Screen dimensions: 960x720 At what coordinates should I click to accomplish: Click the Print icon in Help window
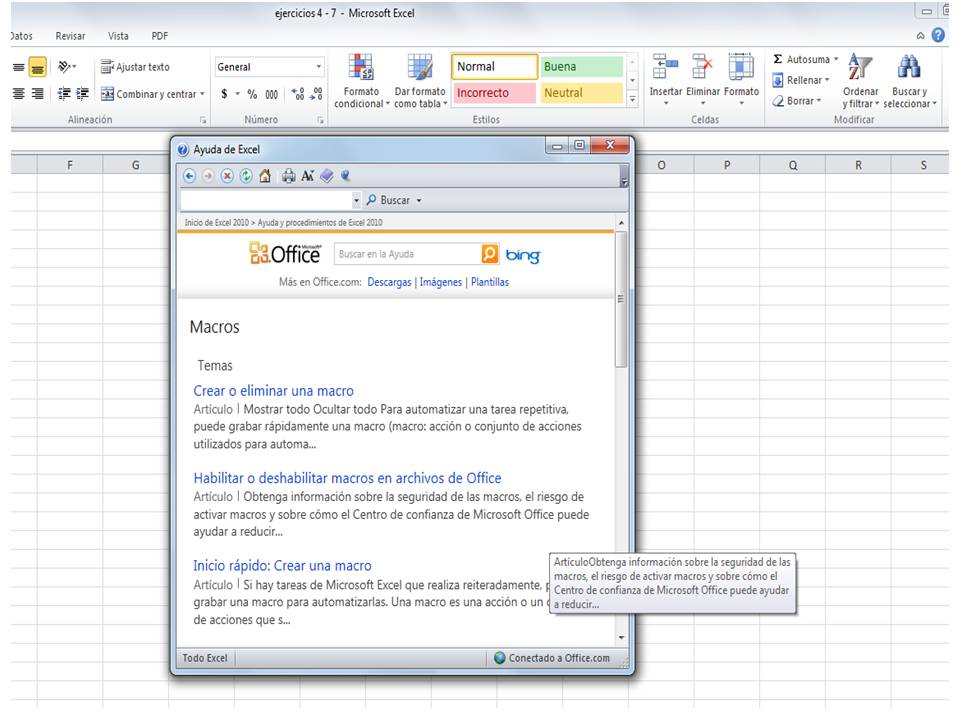(290, 175)
